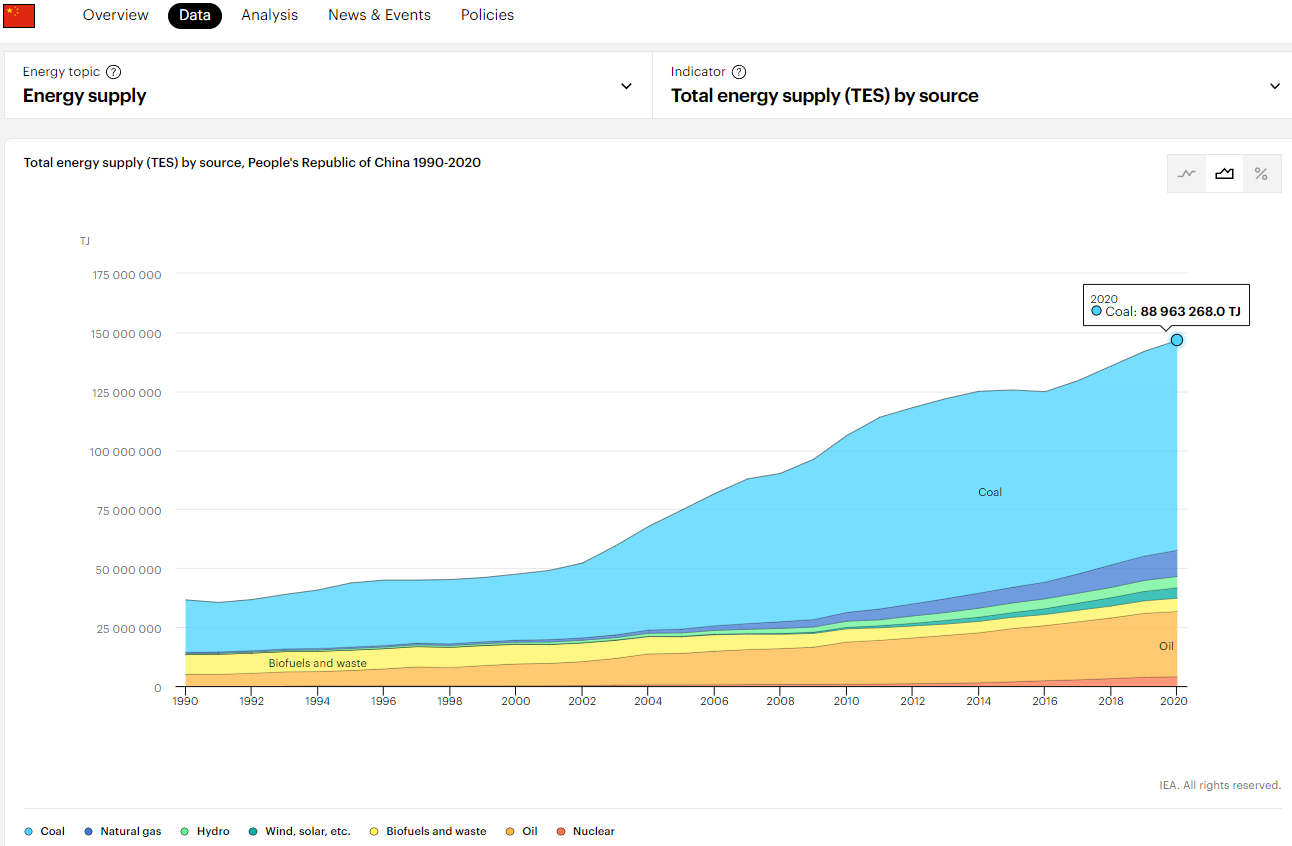Click help icon beside Indicator
The width and height of the screenshot is (1292, 846).
click(x=739, y=72)
